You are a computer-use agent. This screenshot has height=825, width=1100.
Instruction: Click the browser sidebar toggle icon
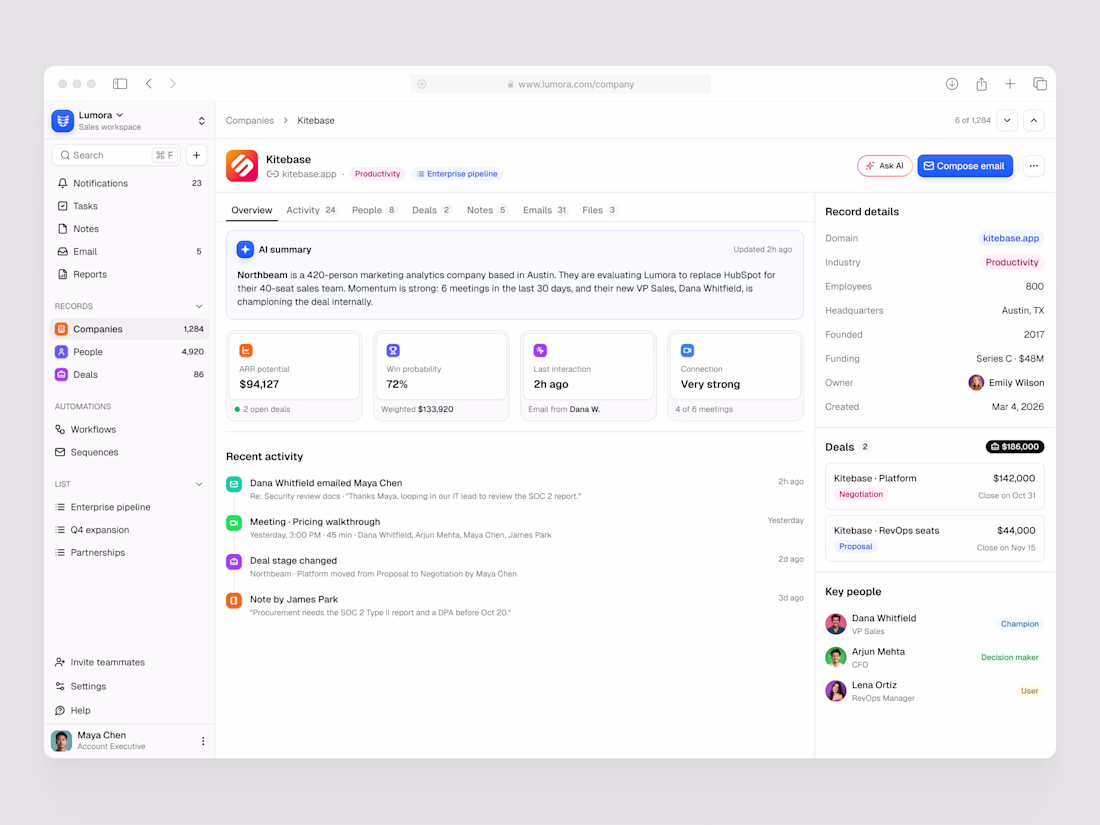(120, 83)
